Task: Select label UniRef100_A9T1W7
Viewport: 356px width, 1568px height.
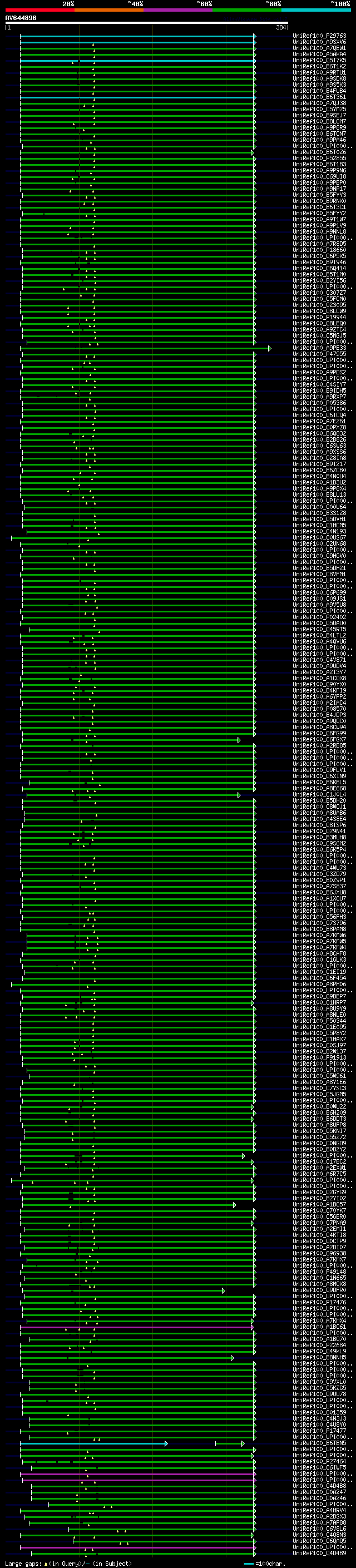Action: tap(319, 220)
